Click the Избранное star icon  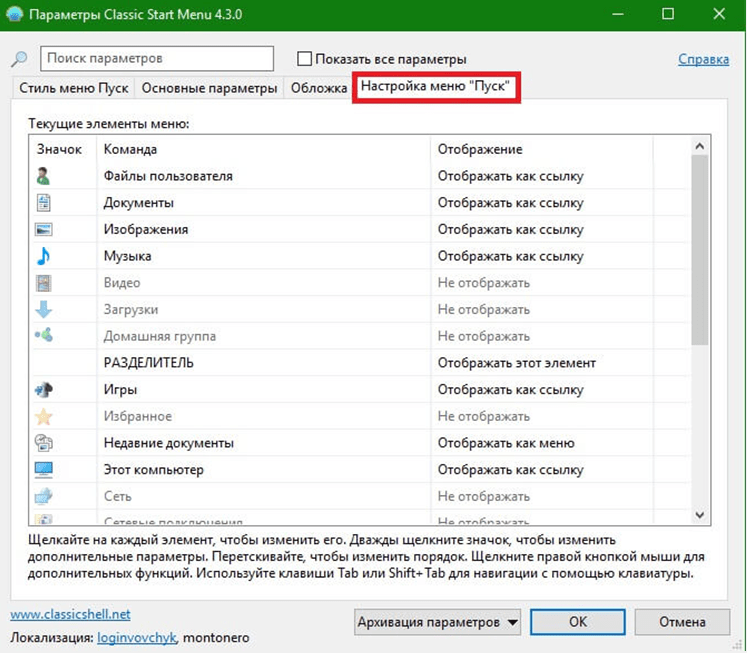pyautogui.click(x=44, y=416)
